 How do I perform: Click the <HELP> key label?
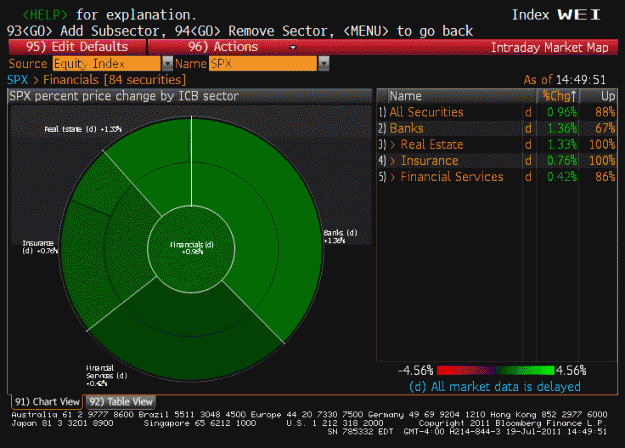[x=45, y=15]
